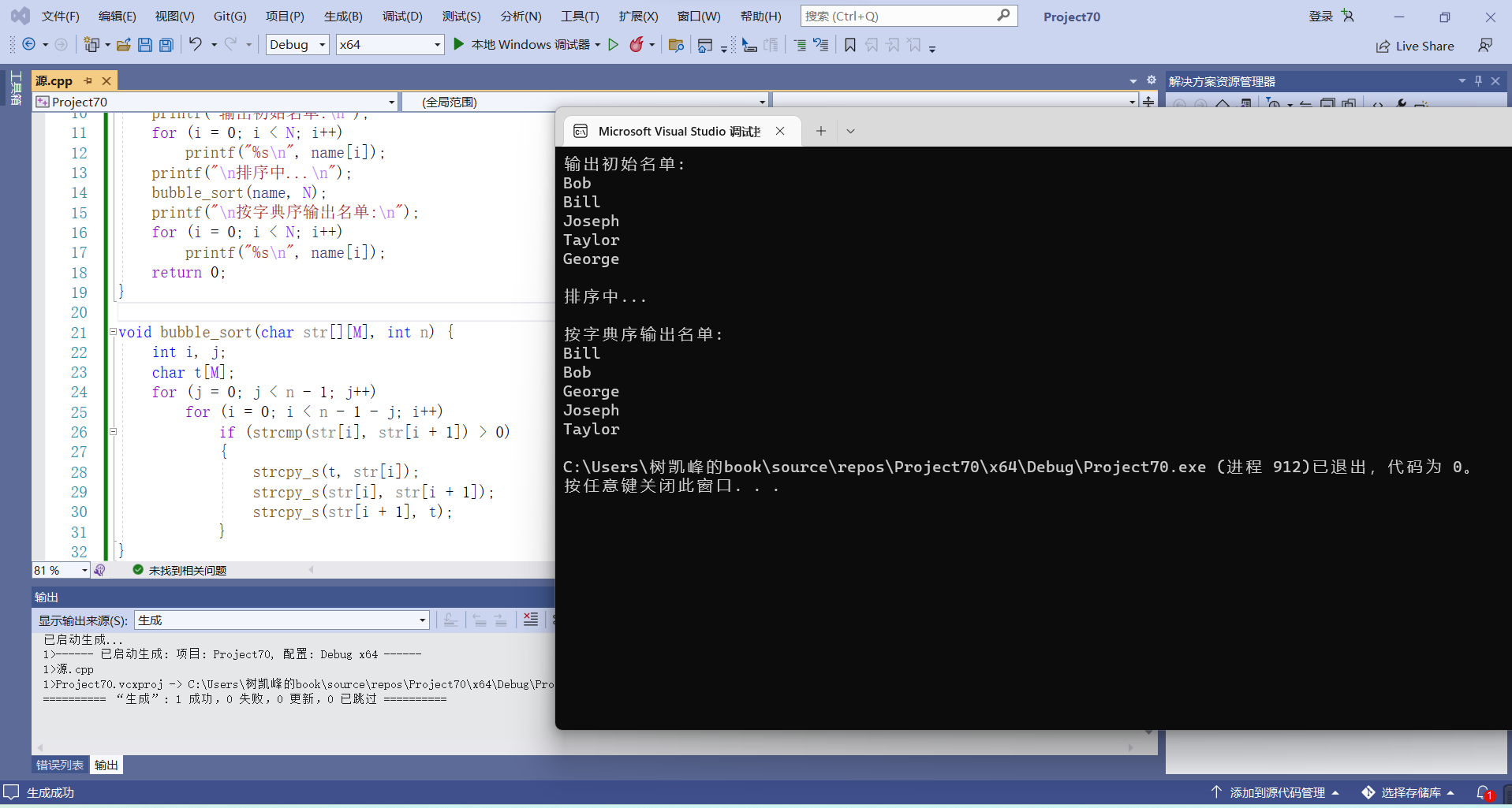
Task: Click the IntelliCode icon beside the zoom percentage
Action: click(100, 570)
